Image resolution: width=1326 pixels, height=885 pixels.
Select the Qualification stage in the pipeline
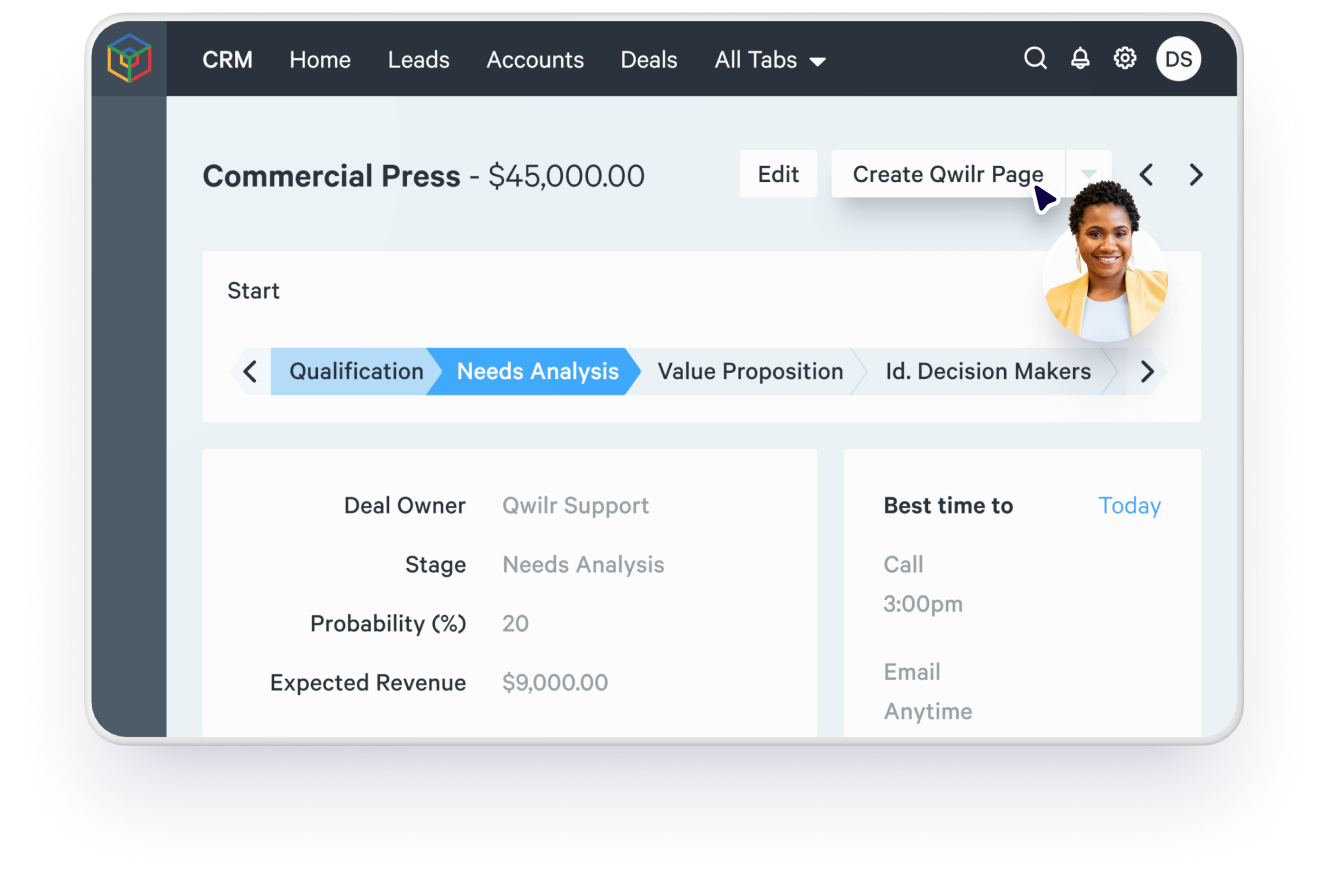click(x=355, y=371)
